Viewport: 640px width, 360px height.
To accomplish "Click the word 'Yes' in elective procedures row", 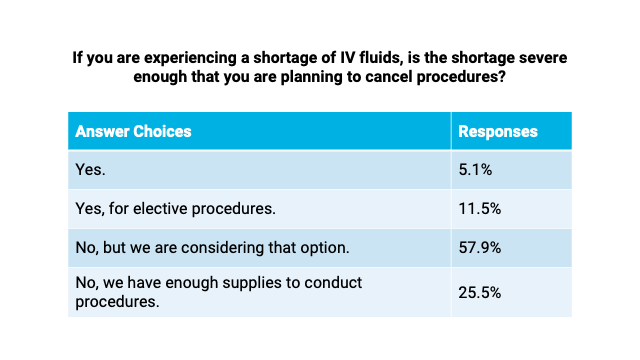I will point(88,209).
